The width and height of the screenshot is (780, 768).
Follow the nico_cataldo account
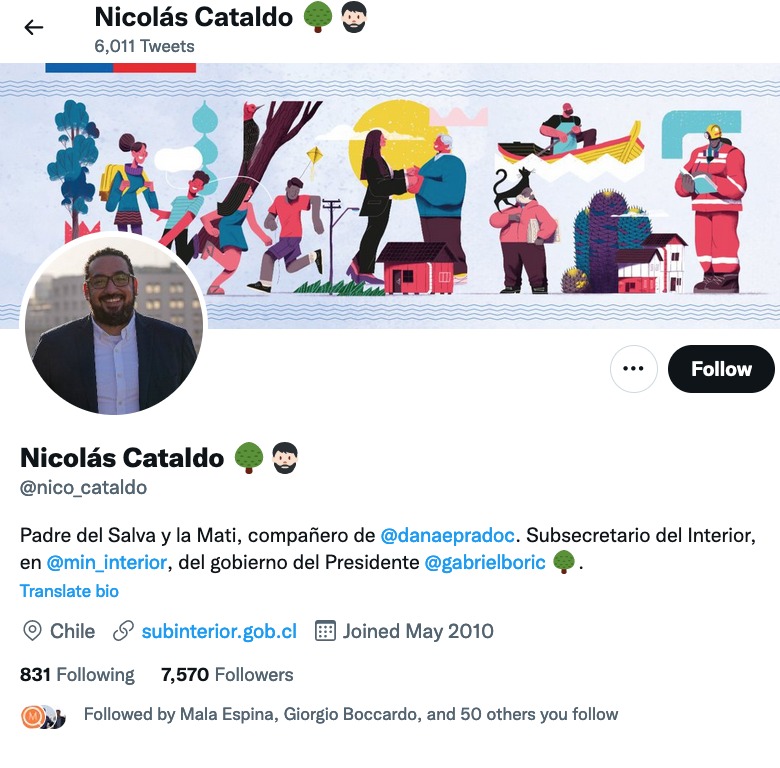coord(721,369)
